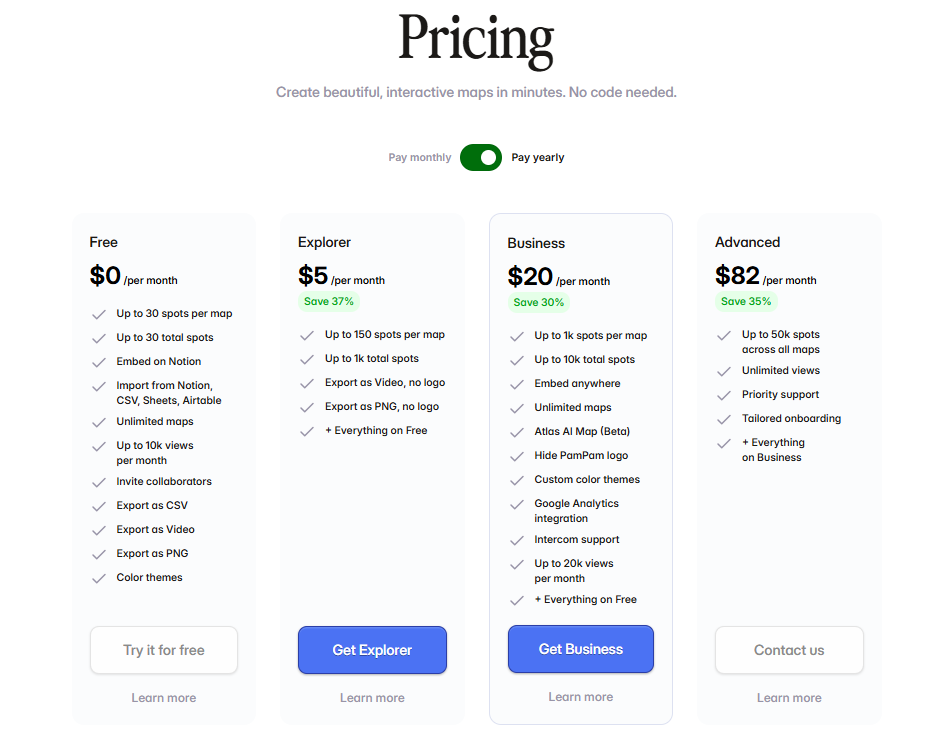Screen dimensions: 941x741
Task: Click checkmark beside Embed on Notion
Action: (x=99, y=362)
